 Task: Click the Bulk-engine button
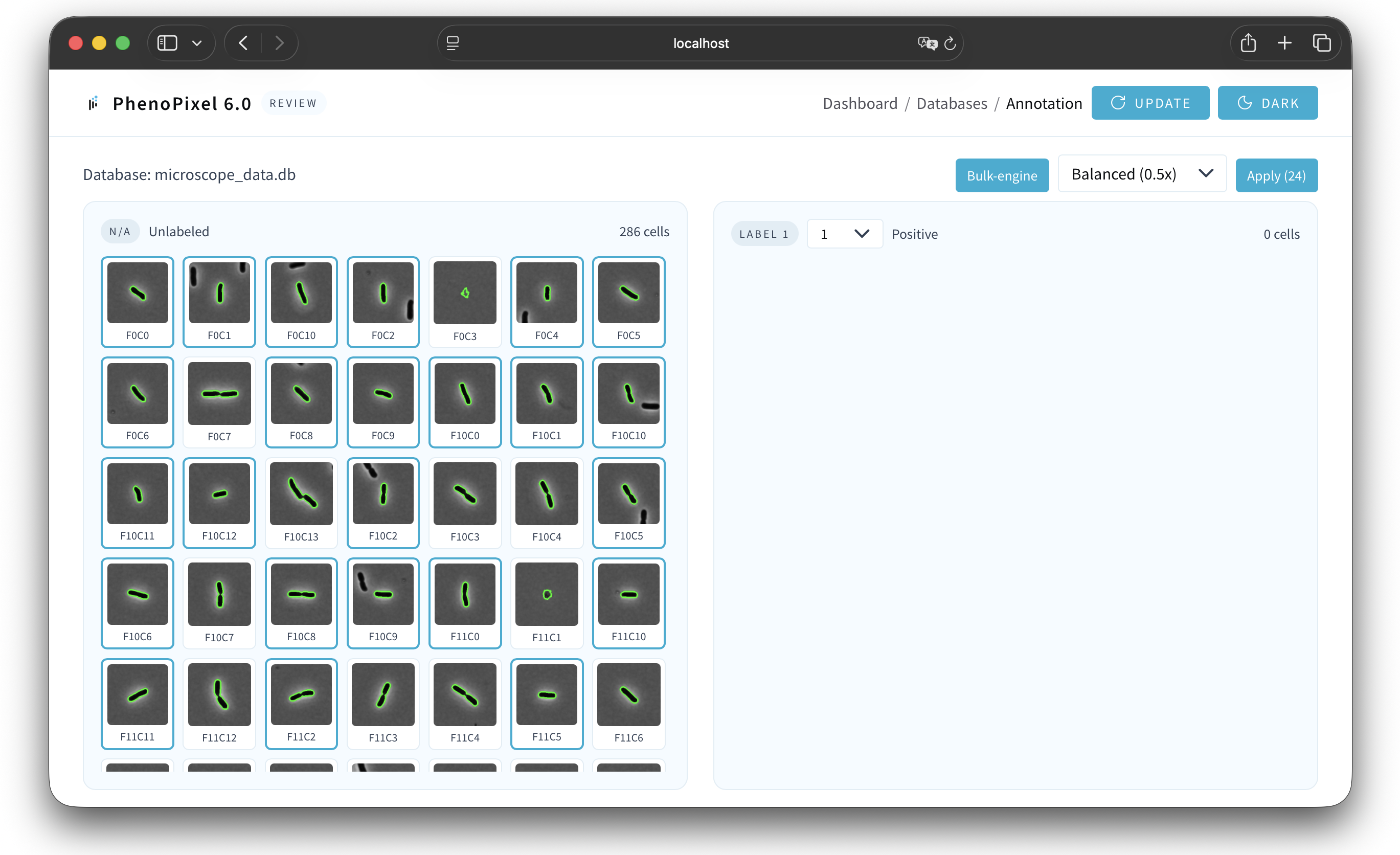coord(1002,175)
